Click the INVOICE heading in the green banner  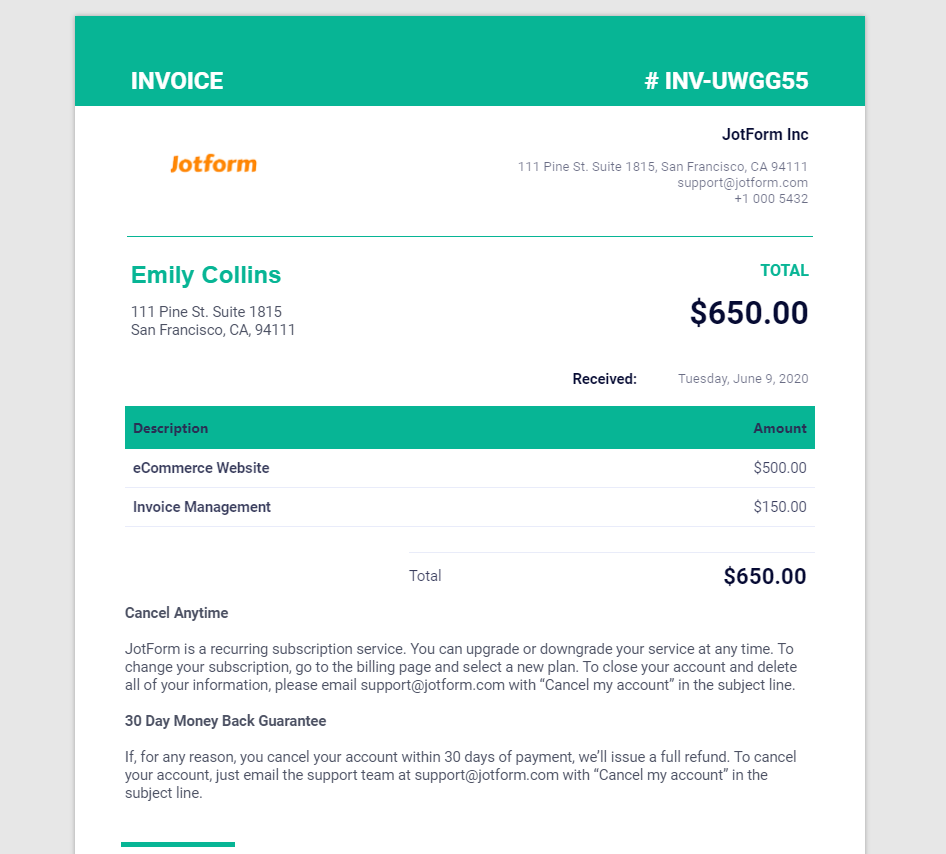tap(177, 81)
